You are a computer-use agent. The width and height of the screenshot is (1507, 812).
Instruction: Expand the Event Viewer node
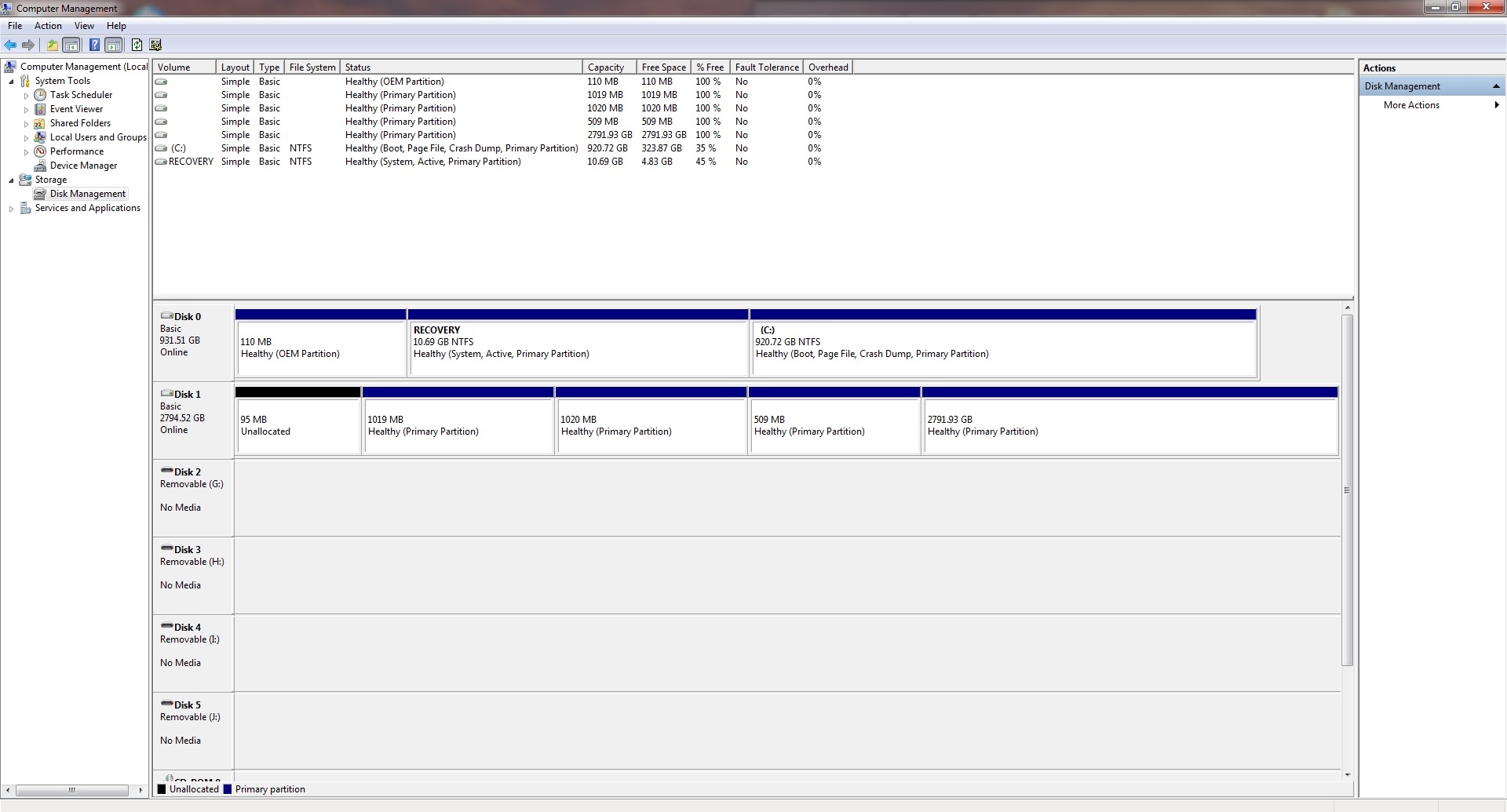coord(26,110)
